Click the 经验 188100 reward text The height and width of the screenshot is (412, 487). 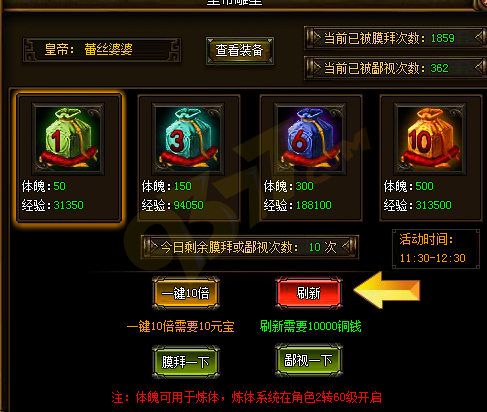(297, 205)
